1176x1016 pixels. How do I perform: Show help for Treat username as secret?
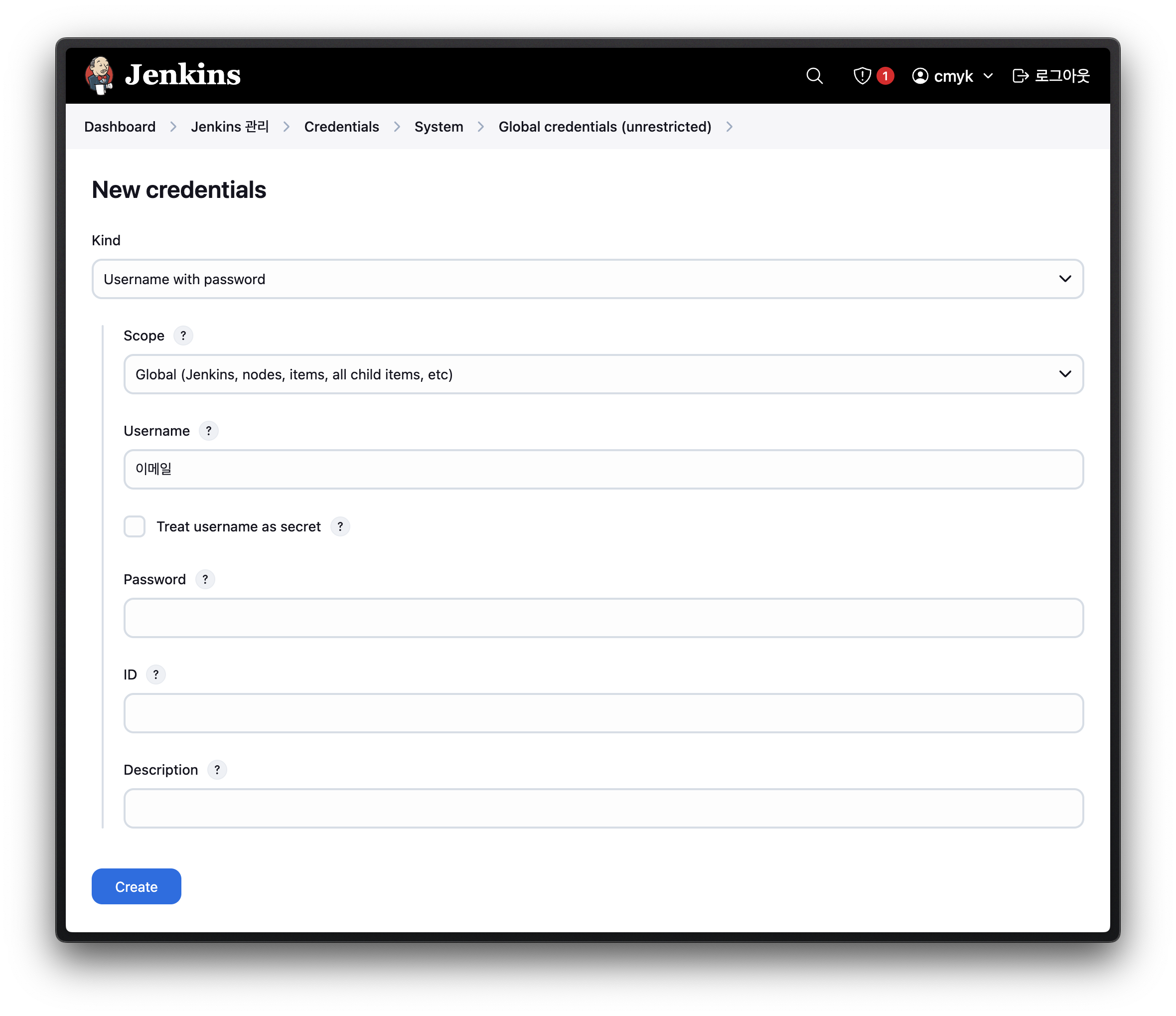(x=340, y=526)
